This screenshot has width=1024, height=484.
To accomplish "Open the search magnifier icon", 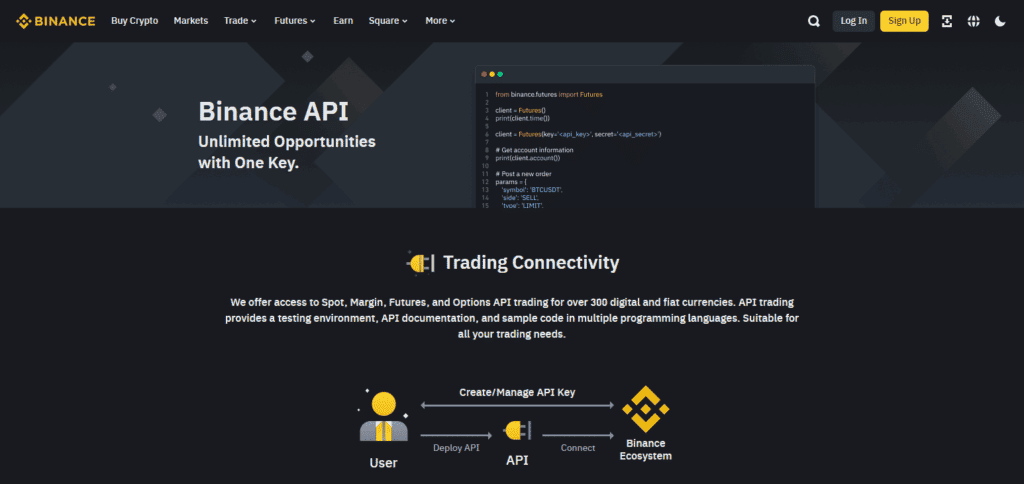I will [x=814, y=21].
